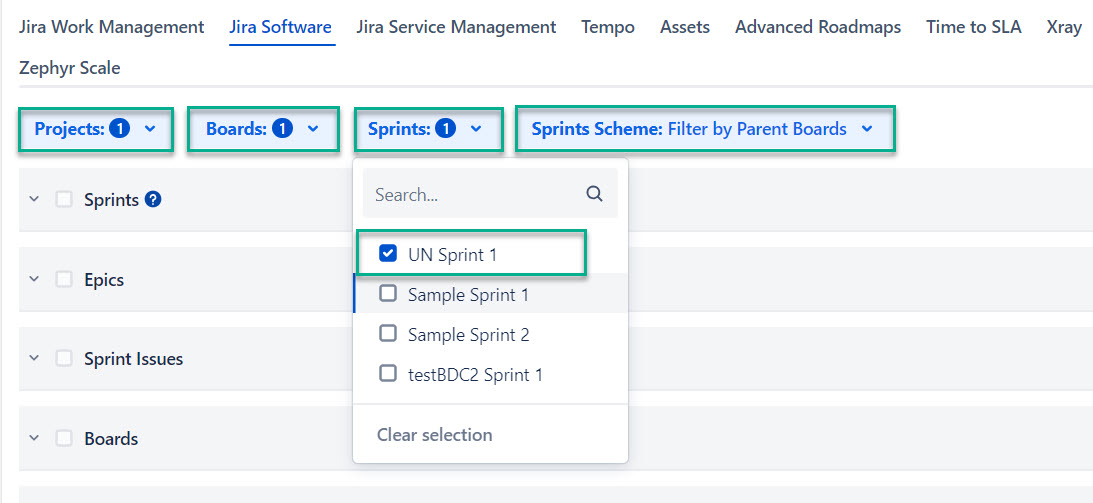Viewport: 1093px width, 503px height.
Task: Tick the Epics section checkbox
Action: coord(64,279)
